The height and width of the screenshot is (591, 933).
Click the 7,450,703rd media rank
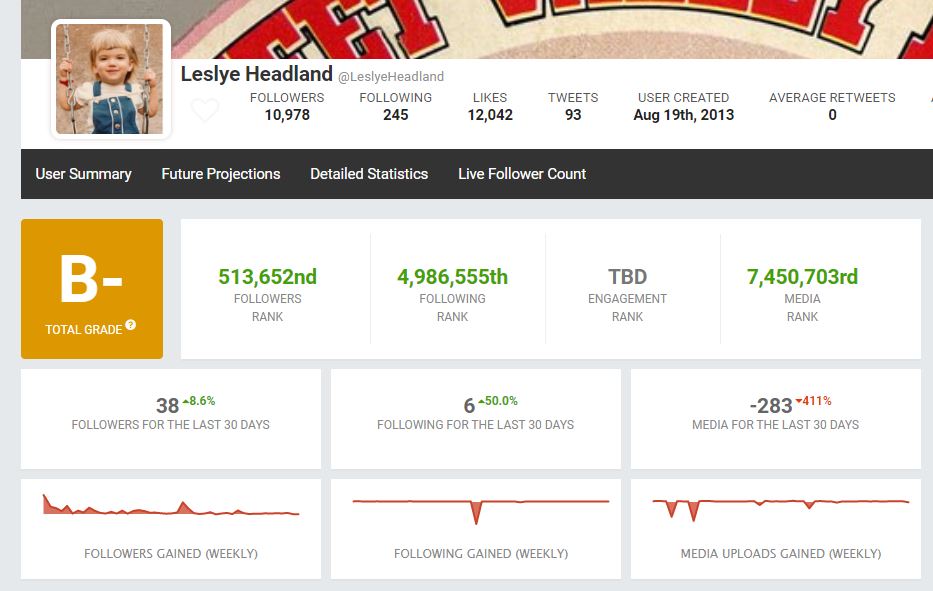pyautogui.click(x=802, y=277)
